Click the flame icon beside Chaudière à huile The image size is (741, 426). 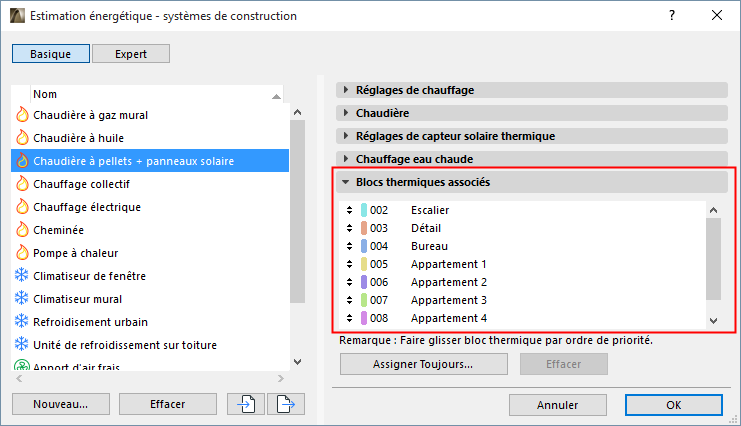point(22,138)
